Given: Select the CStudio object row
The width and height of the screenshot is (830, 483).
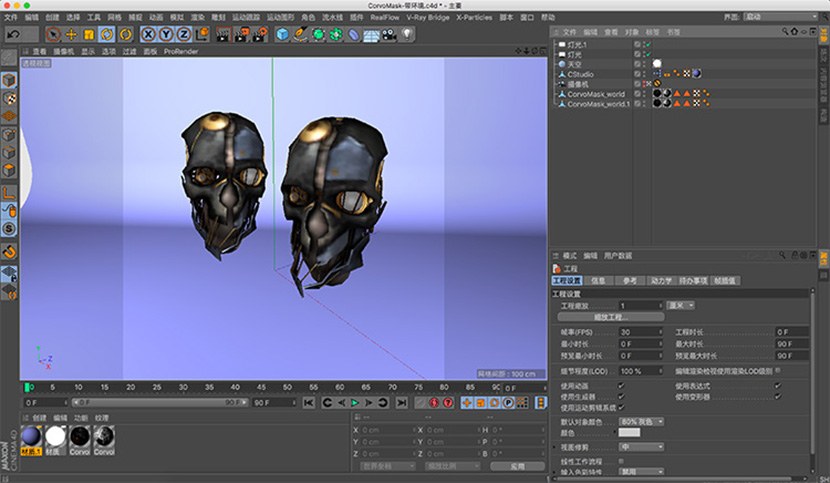Looking at the screenshot, I should point(580,74).
